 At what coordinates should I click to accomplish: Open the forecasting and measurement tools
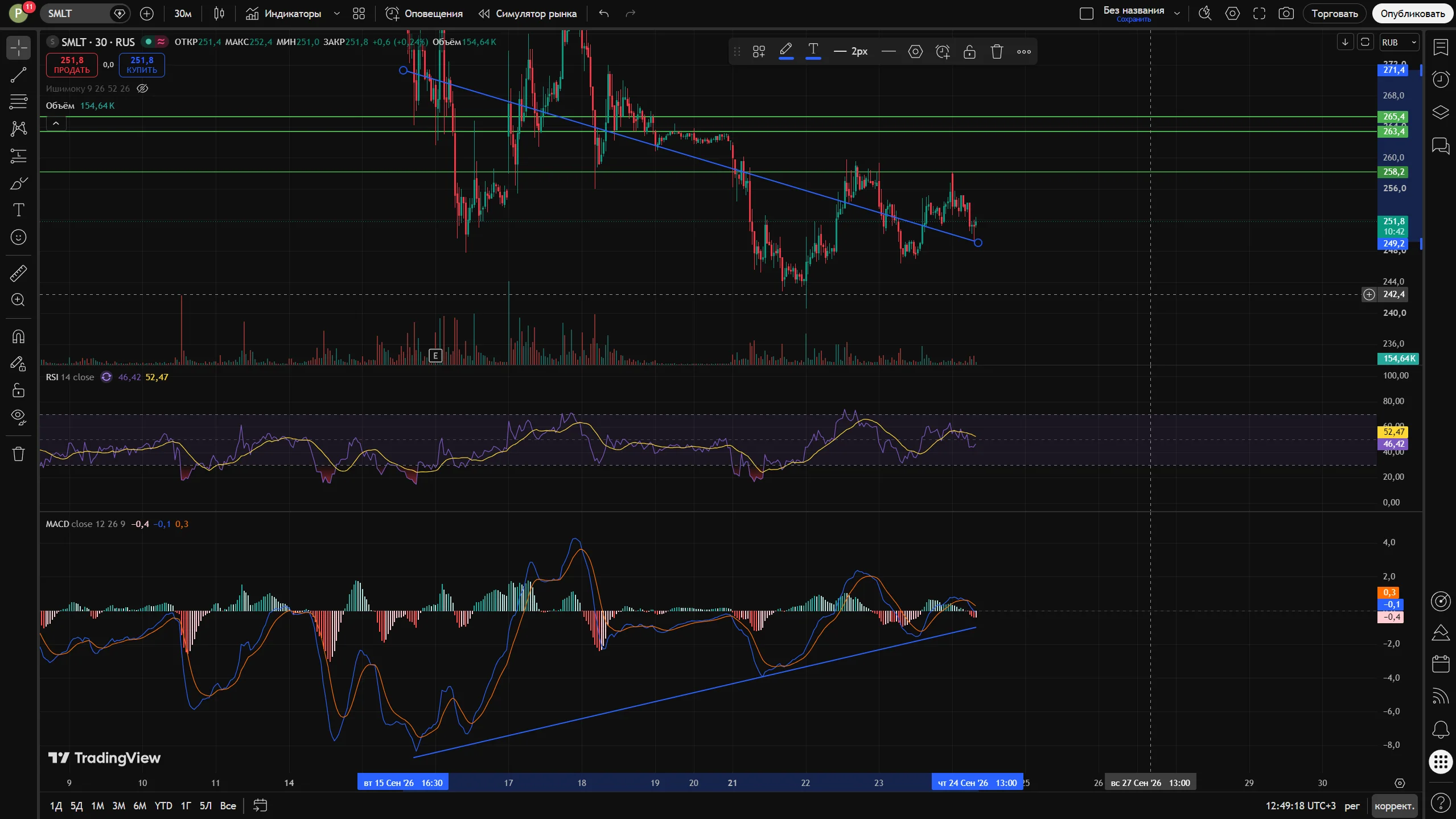[19, 156]
